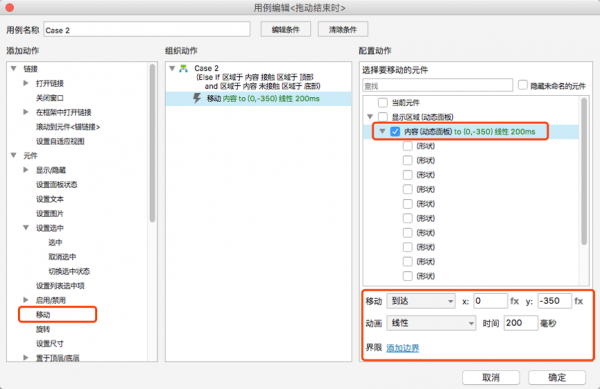Select 滚动到元件<锚链接> action
This screenshot has height=389, width=600.
[68, 127]
